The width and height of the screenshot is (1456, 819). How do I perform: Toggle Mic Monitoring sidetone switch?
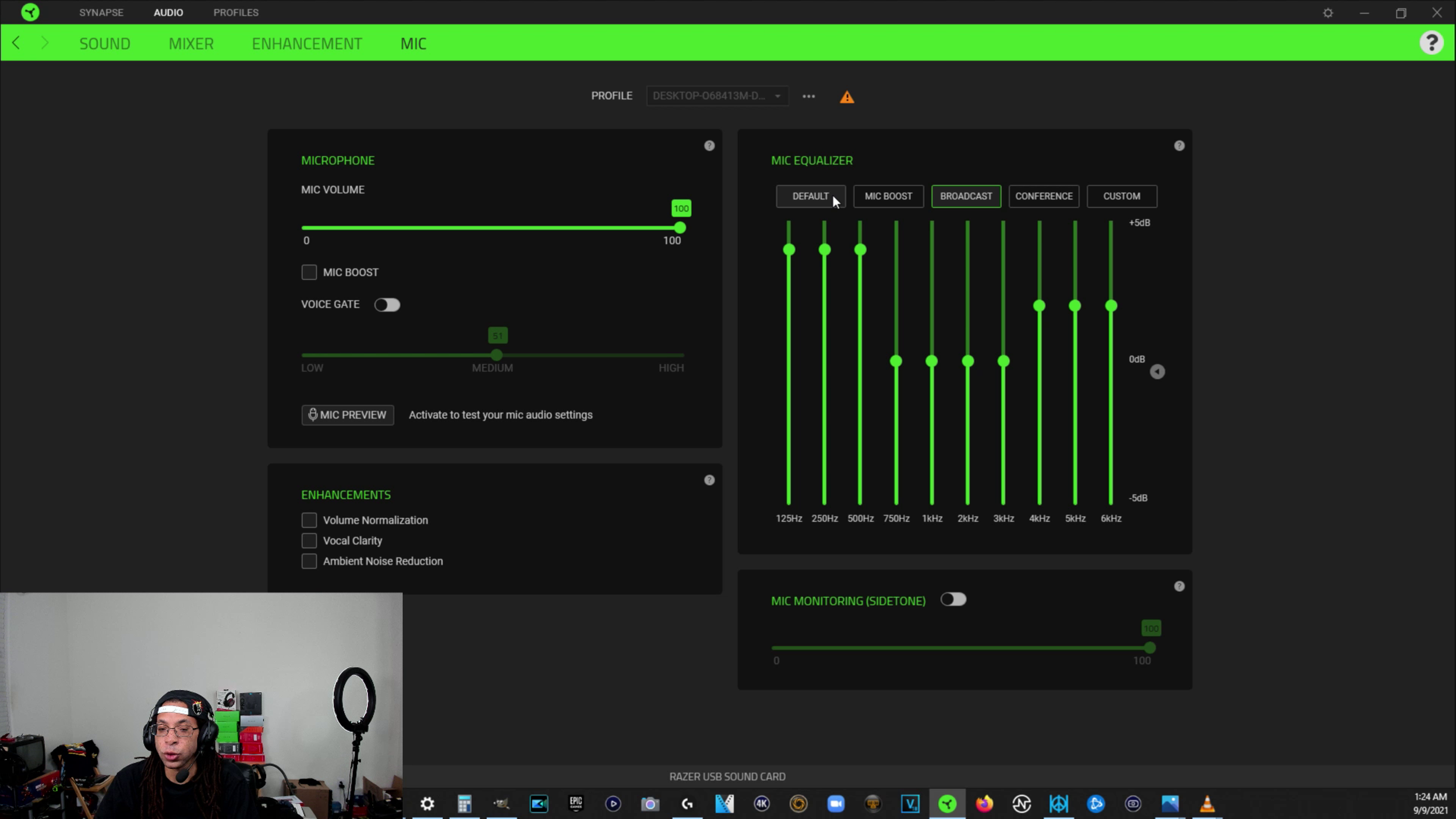point(953,599)
